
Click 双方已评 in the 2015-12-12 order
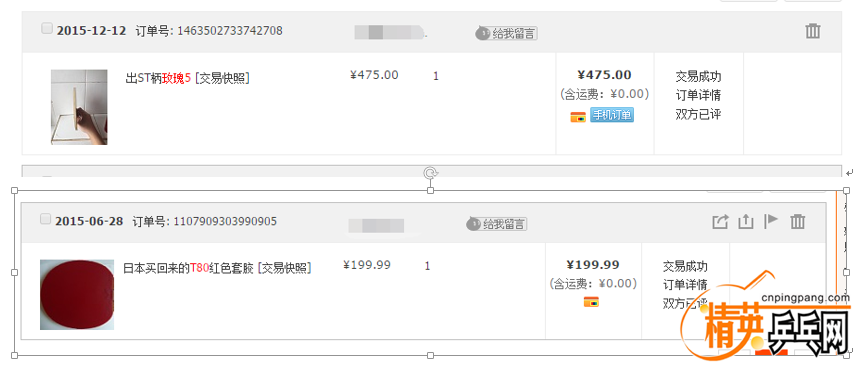698,114
